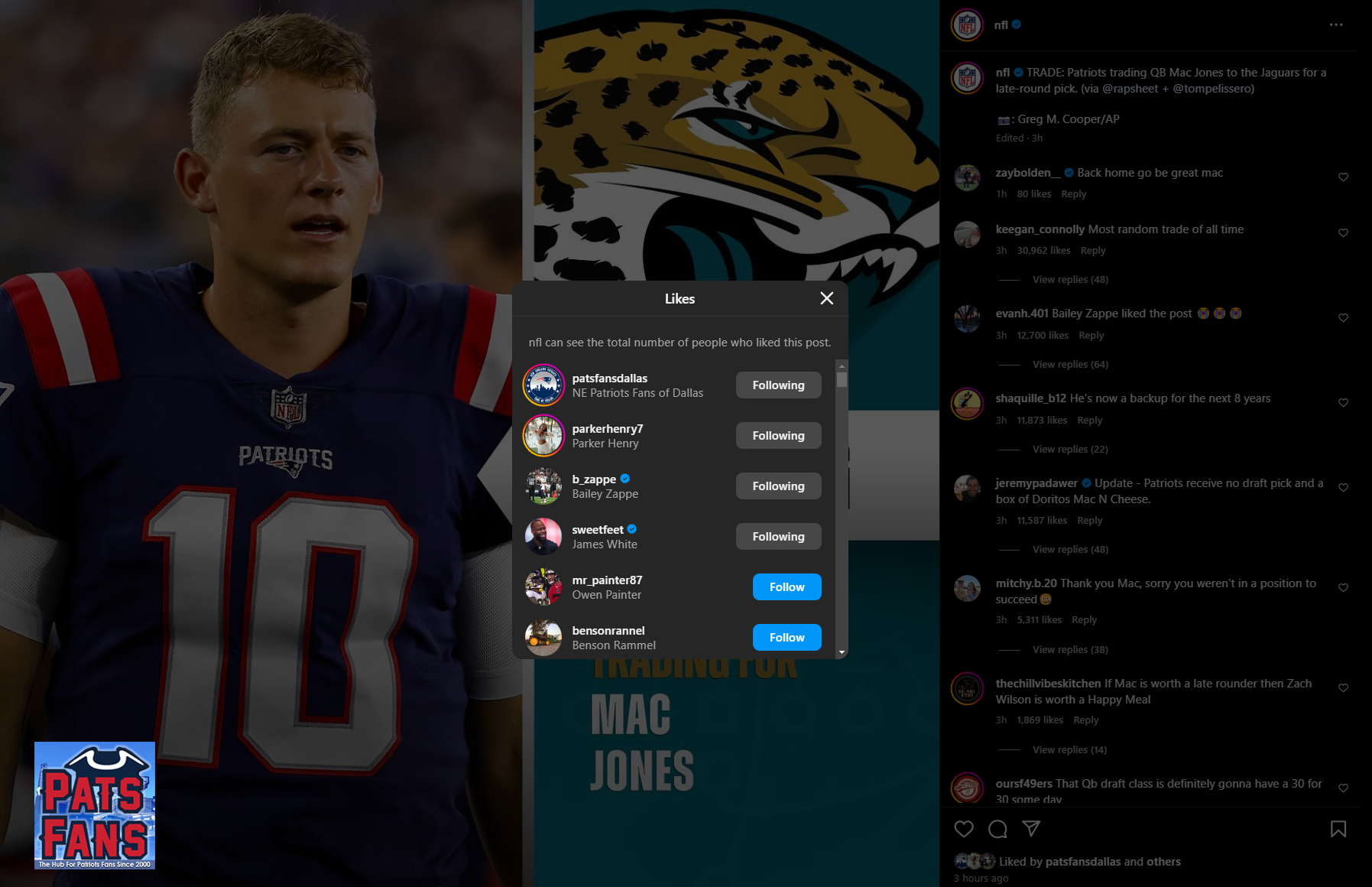The width and height of the screenshot is (1372, 887).
Task: Like zaybolden__'s comment
Action: 1343,177
